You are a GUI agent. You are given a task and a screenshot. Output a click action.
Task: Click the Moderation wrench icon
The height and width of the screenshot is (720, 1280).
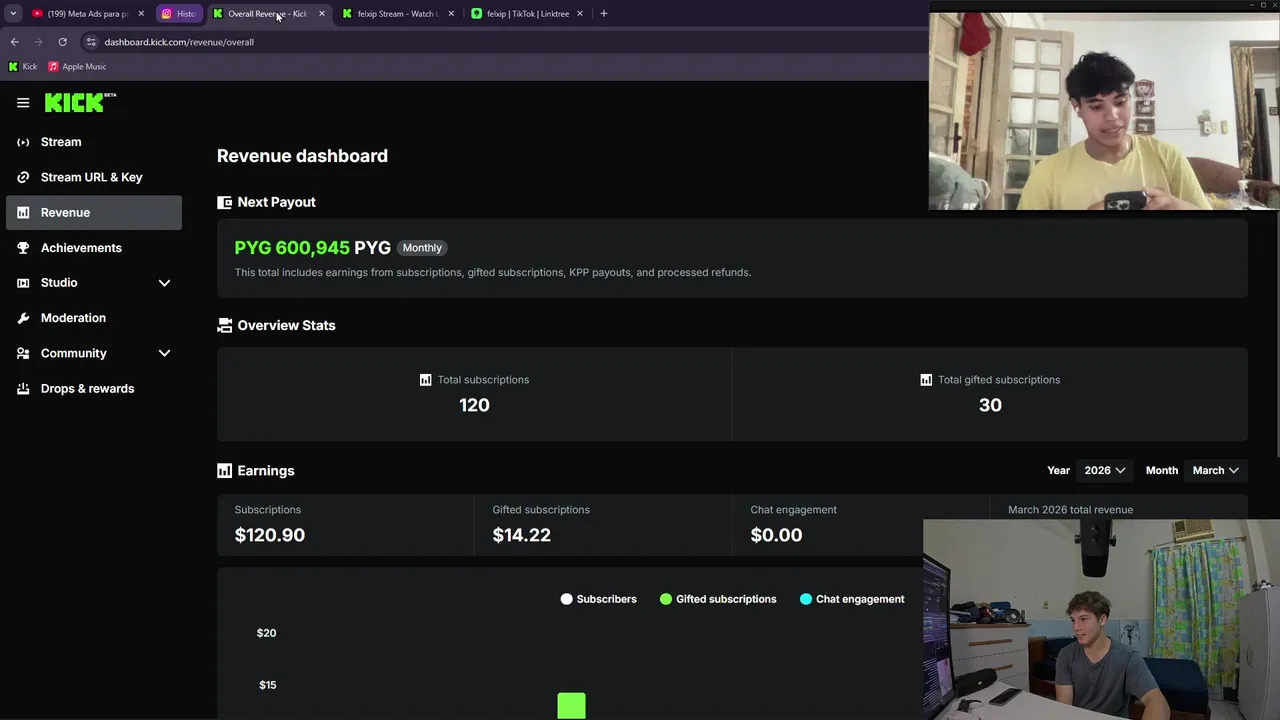pyautogui.click(x=23, y=318)
